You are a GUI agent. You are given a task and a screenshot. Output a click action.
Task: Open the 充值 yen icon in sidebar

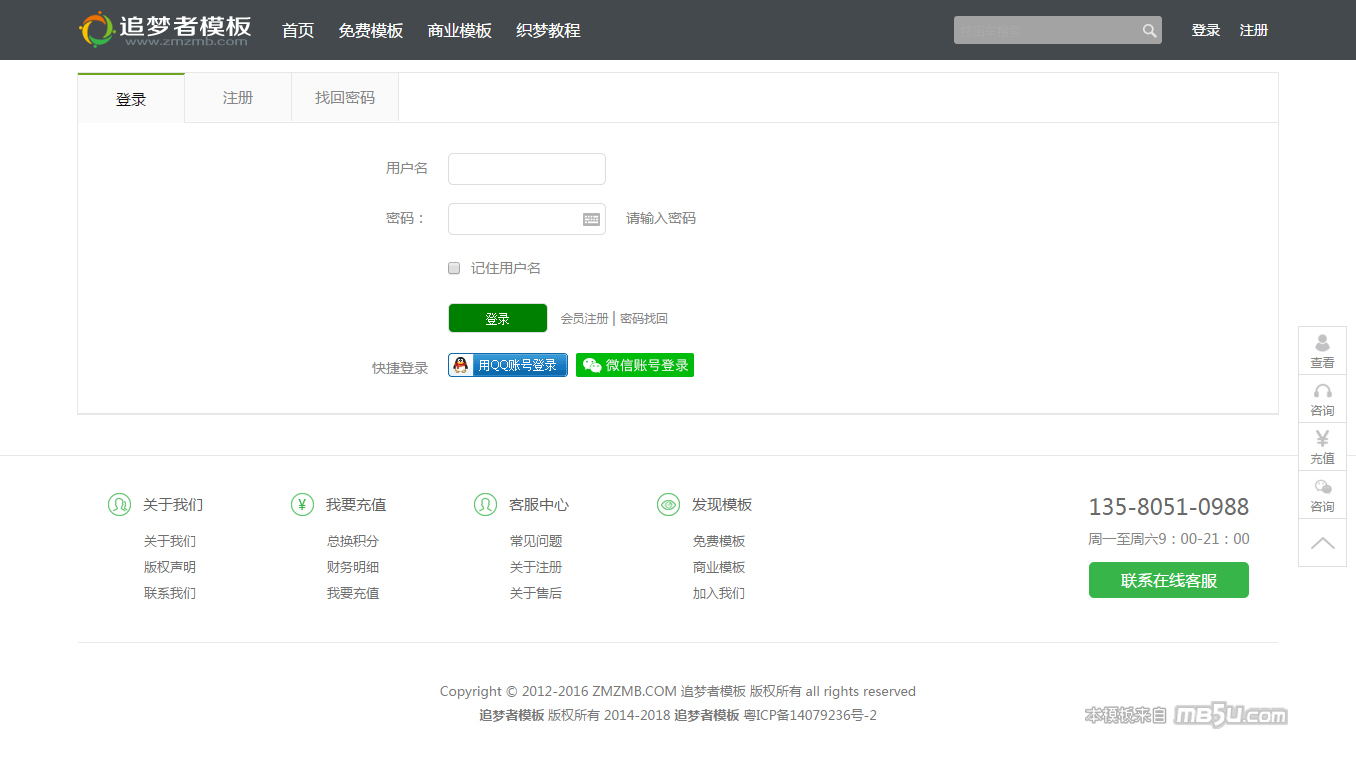pyautogui.click(x=1322, y=447)
